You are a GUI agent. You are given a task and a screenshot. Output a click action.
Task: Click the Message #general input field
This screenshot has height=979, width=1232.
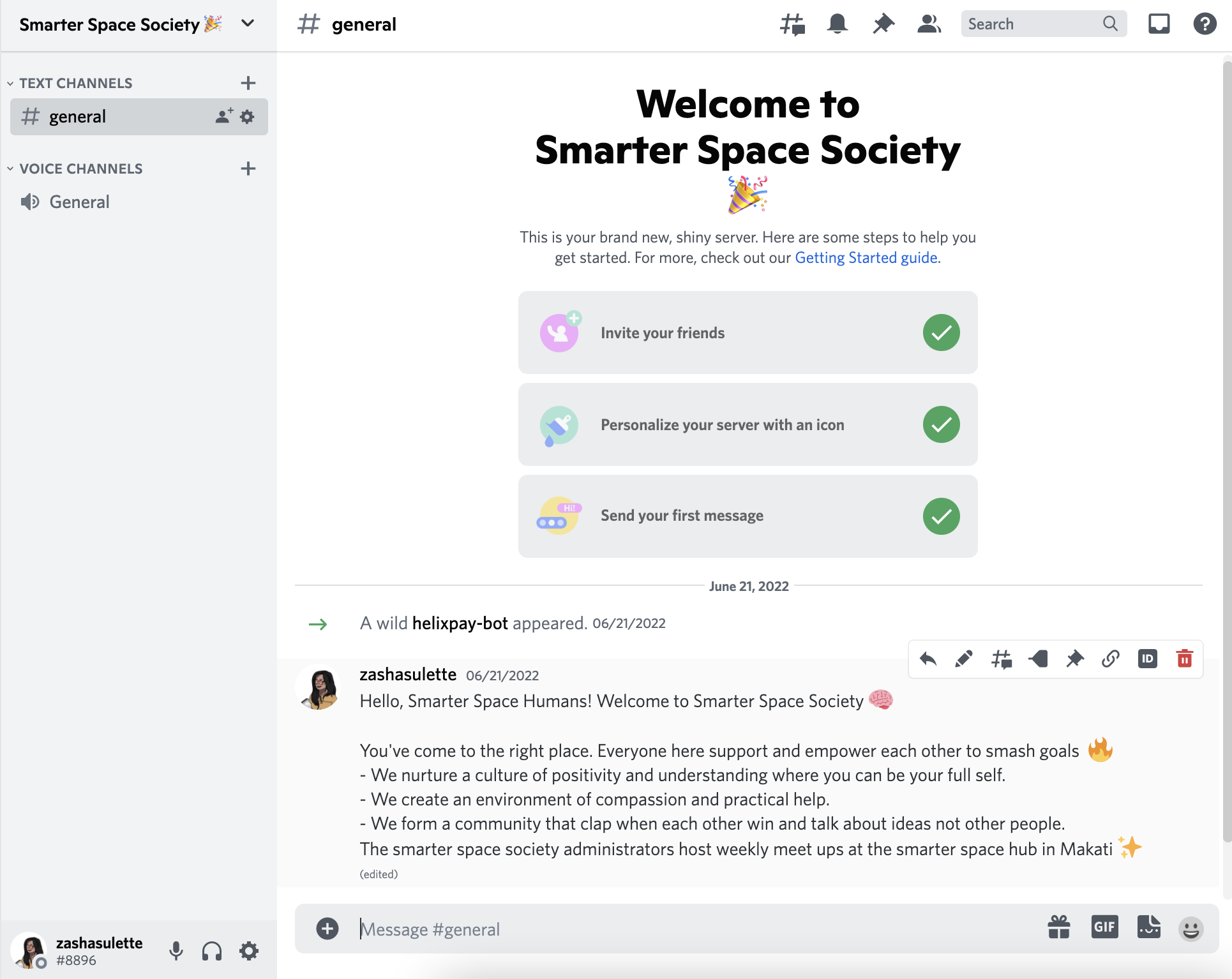(x=696, y=929)
